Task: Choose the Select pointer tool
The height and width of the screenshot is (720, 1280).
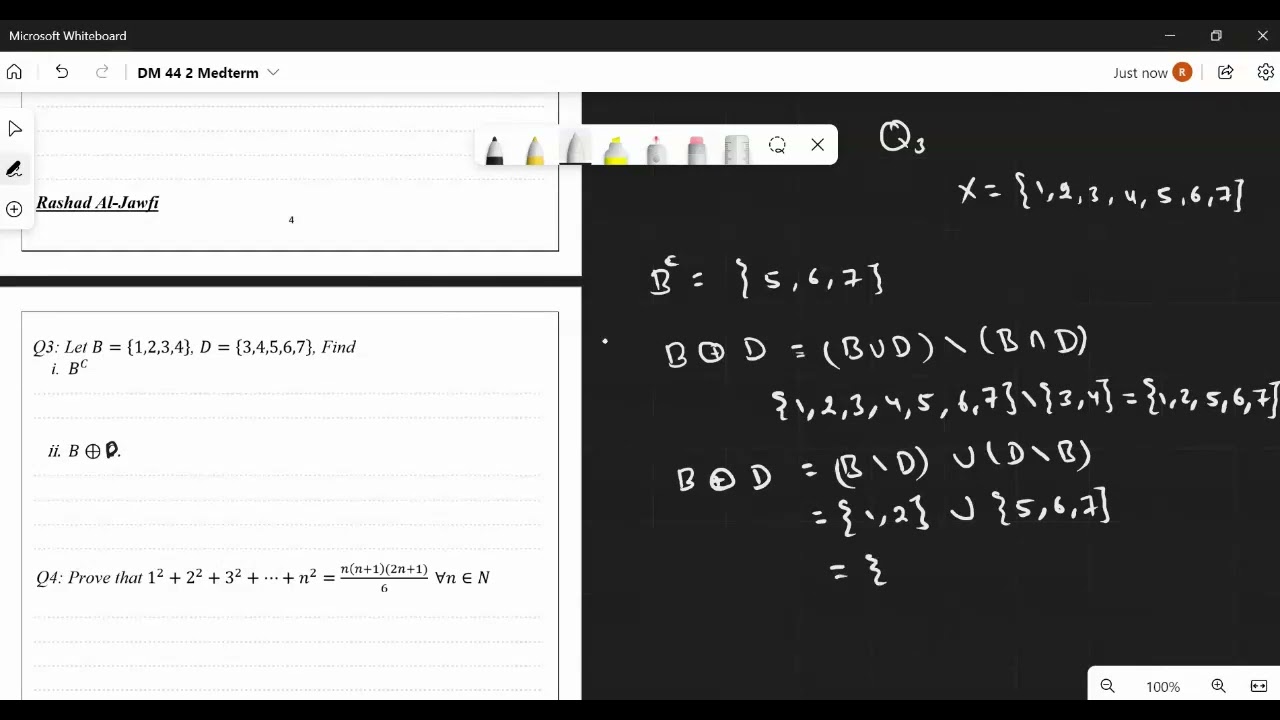Action: [14, 129]
